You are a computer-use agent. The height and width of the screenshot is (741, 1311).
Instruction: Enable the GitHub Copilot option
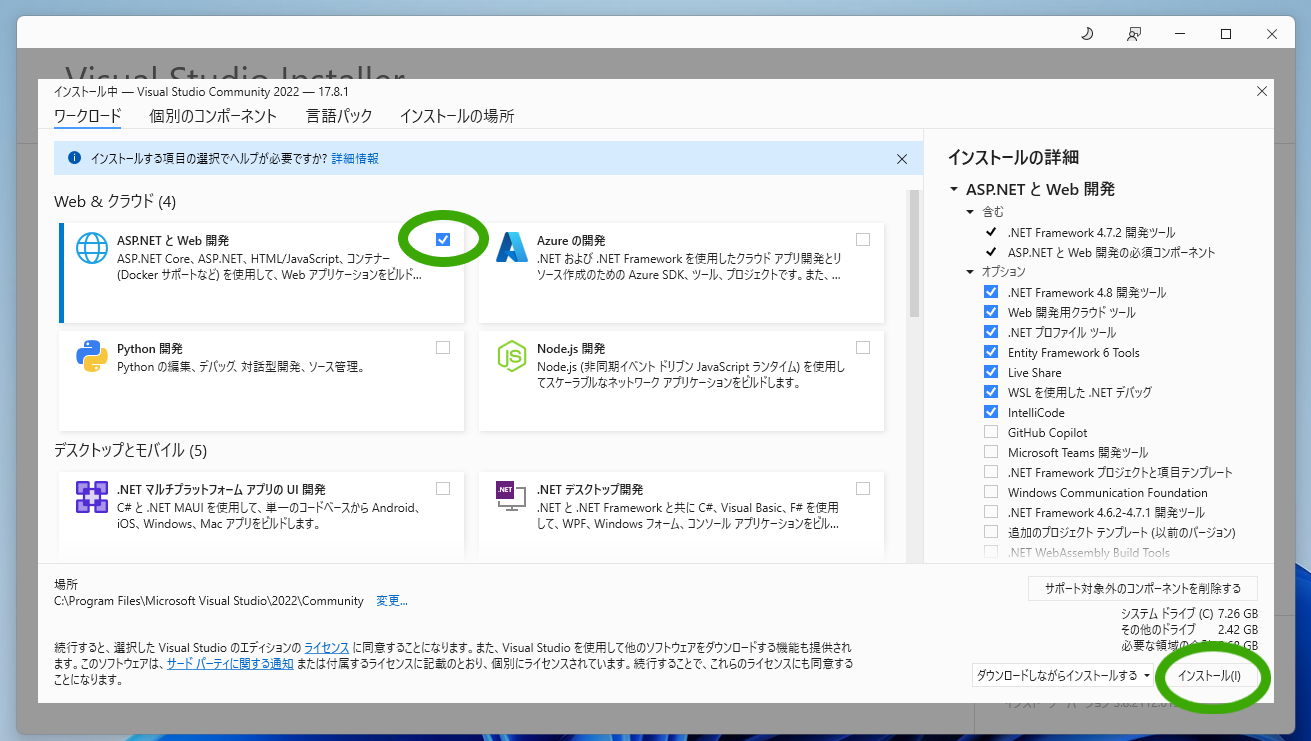tap(991, 432)
